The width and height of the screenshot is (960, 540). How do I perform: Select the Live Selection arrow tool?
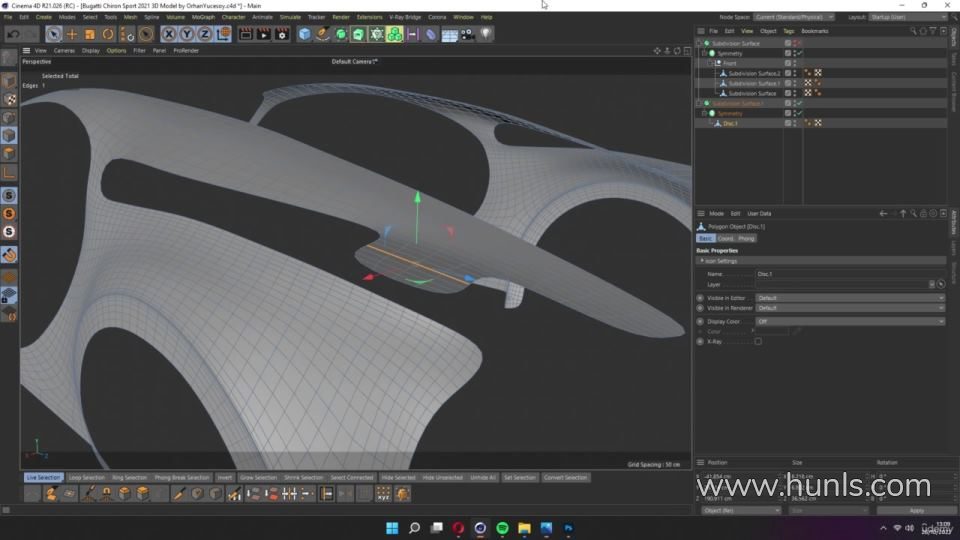coord(53,34)
